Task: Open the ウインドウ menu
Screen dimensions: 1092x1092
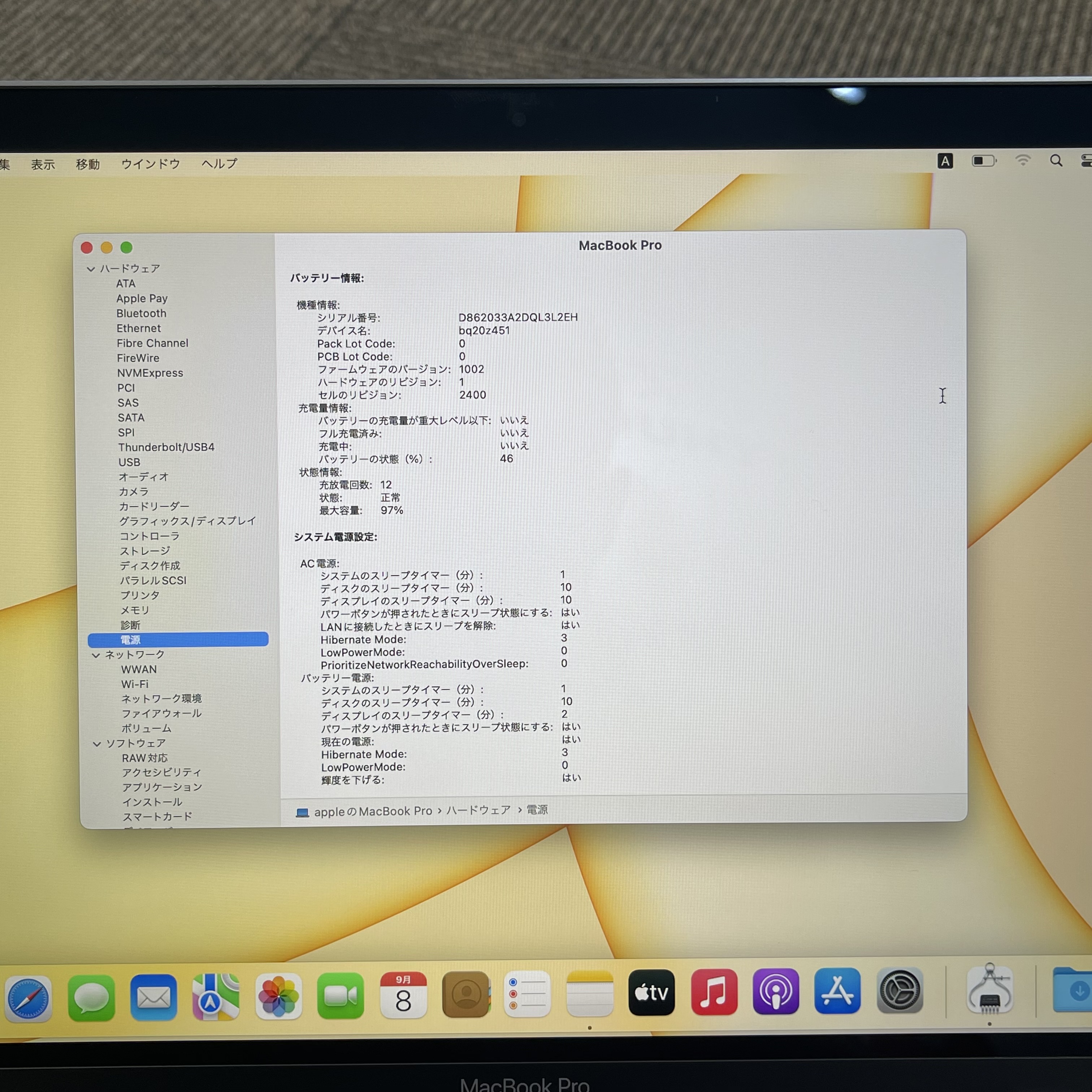Action: 150,164
